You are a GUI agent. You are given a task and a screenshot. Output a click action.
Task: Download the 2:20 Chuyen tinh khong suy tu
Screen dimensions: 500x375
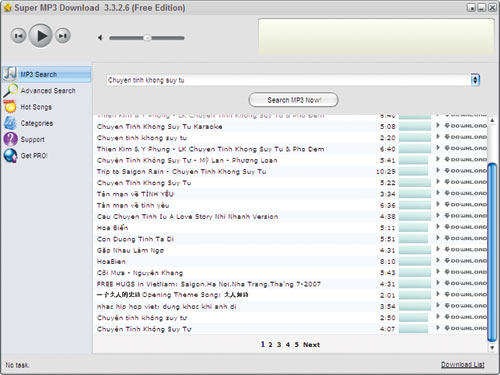(466, 137)
